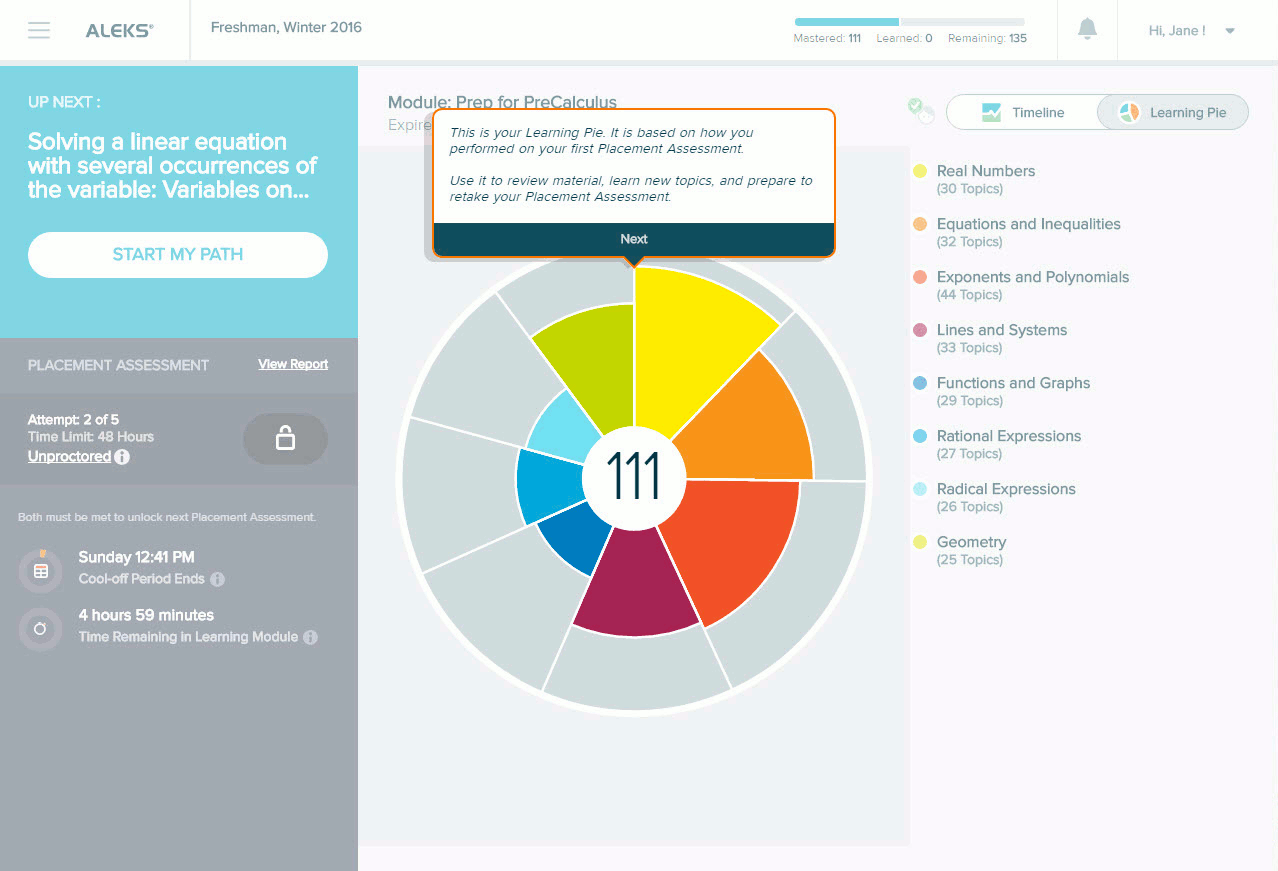Click the Up Next topic title
Viewport: 1278px width, 871px height.
tap(172, 166)
